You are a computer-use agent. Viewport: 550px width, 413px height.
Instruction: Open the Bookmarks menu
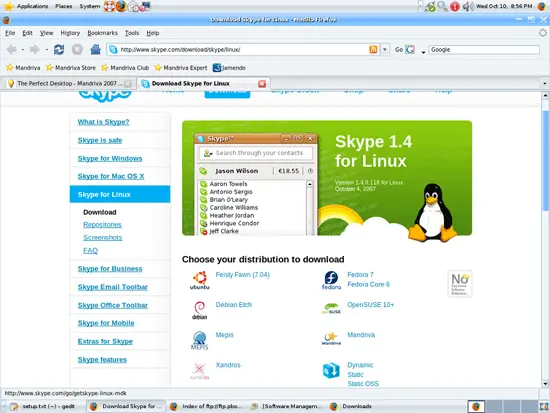click(x=102, y=33)
